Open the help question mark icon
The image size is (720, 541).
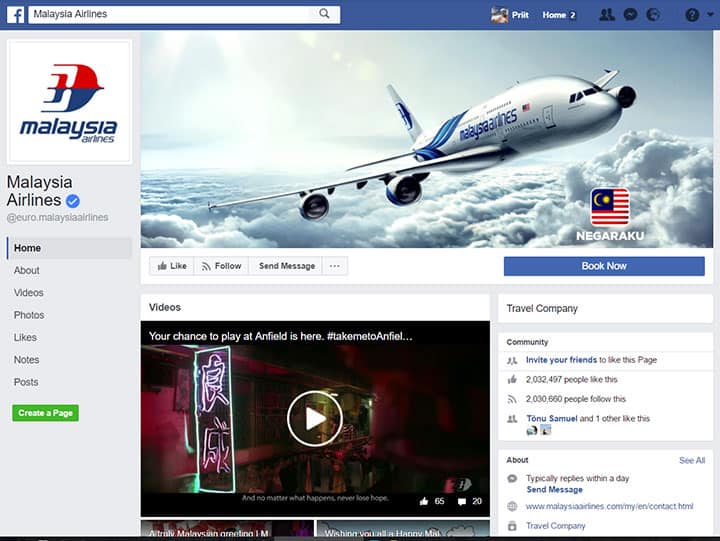tap(692, 15)
